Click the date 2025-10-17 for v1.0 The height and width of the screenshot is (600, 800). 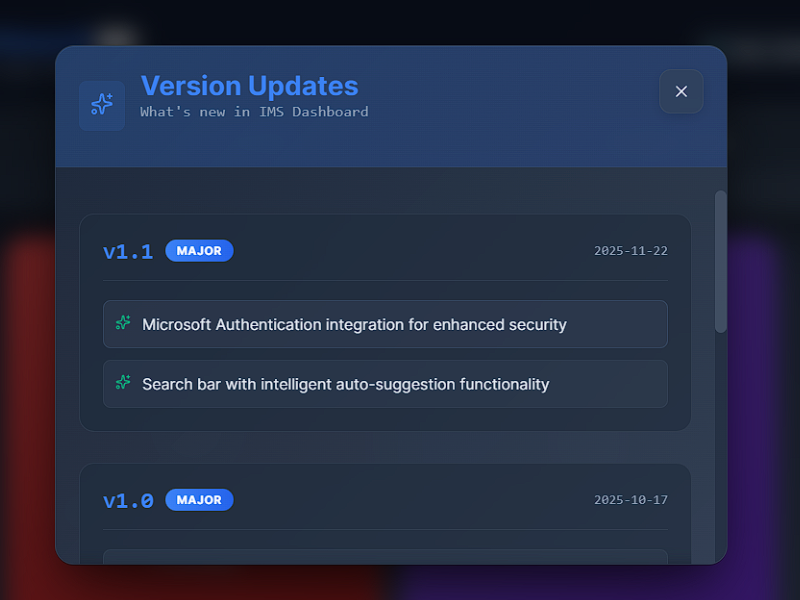[x=630, y=499]
